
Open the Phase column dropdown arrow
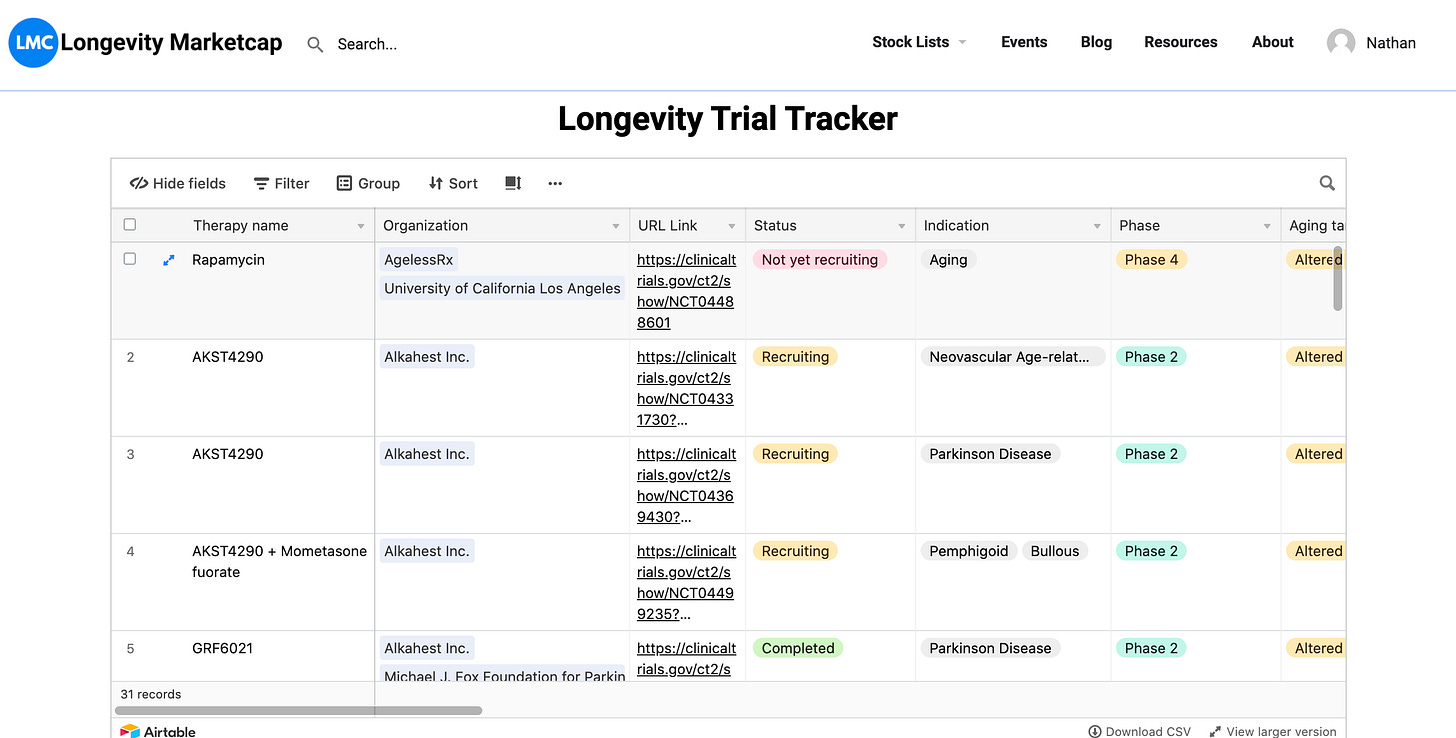(1267, 226)
